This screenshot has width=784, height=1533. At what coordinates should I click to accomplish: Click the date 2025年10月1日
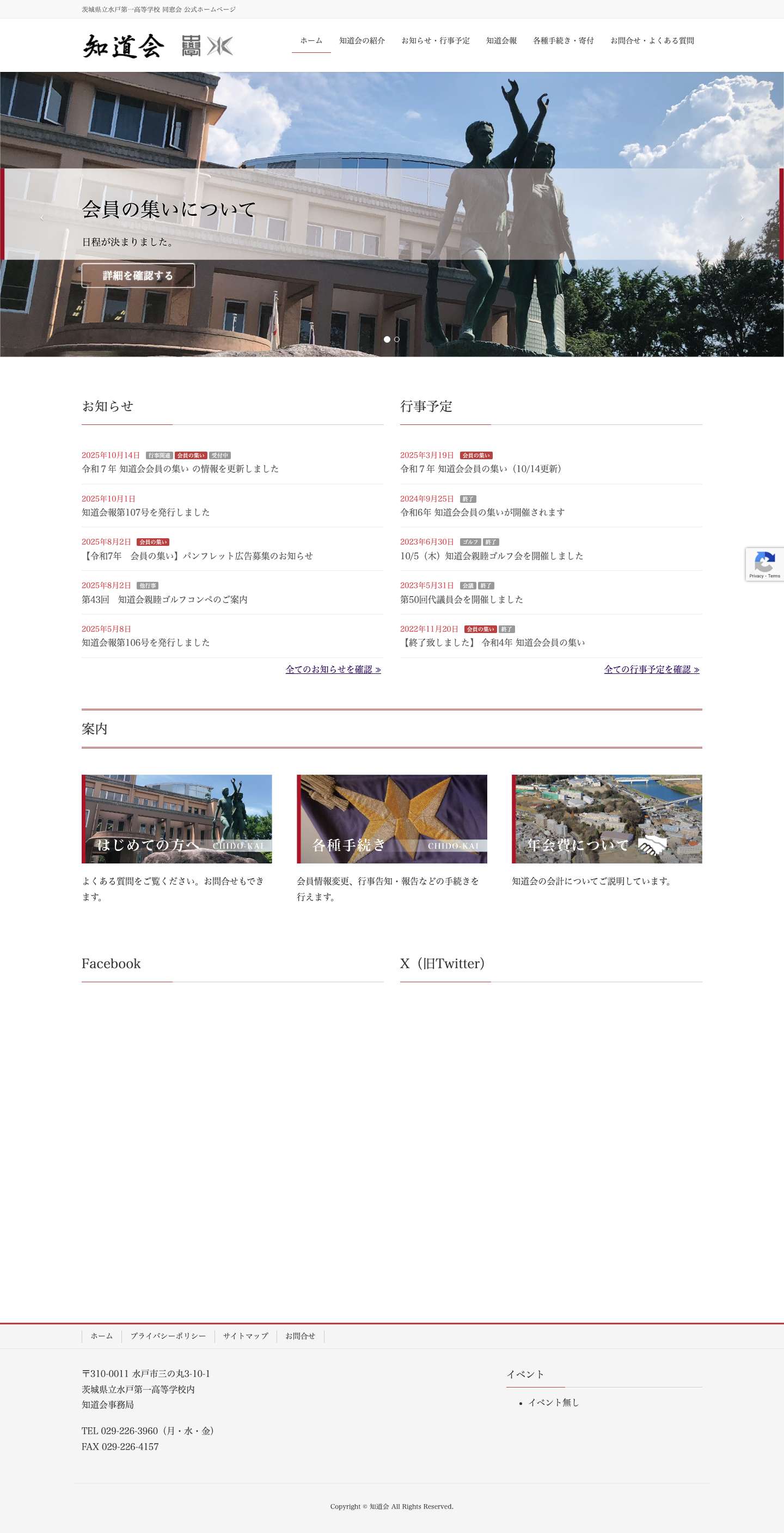click(108, 498)
